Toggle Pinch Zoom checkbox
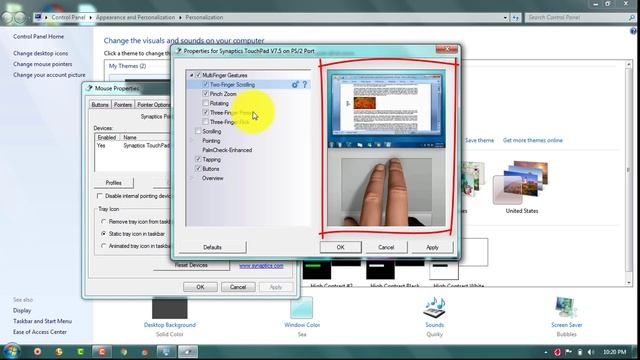This screenshot has height=360, width=640. point(206,94)
